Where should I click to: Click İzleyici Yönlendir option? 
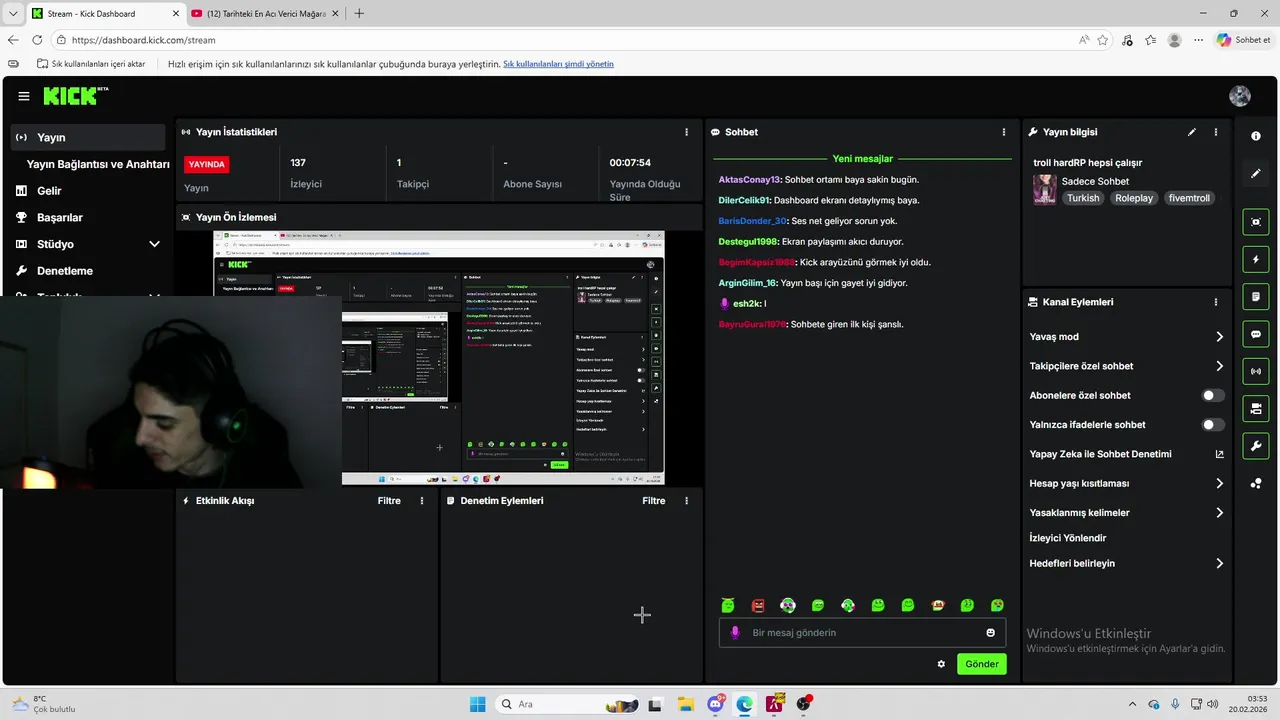point(1068,538)
